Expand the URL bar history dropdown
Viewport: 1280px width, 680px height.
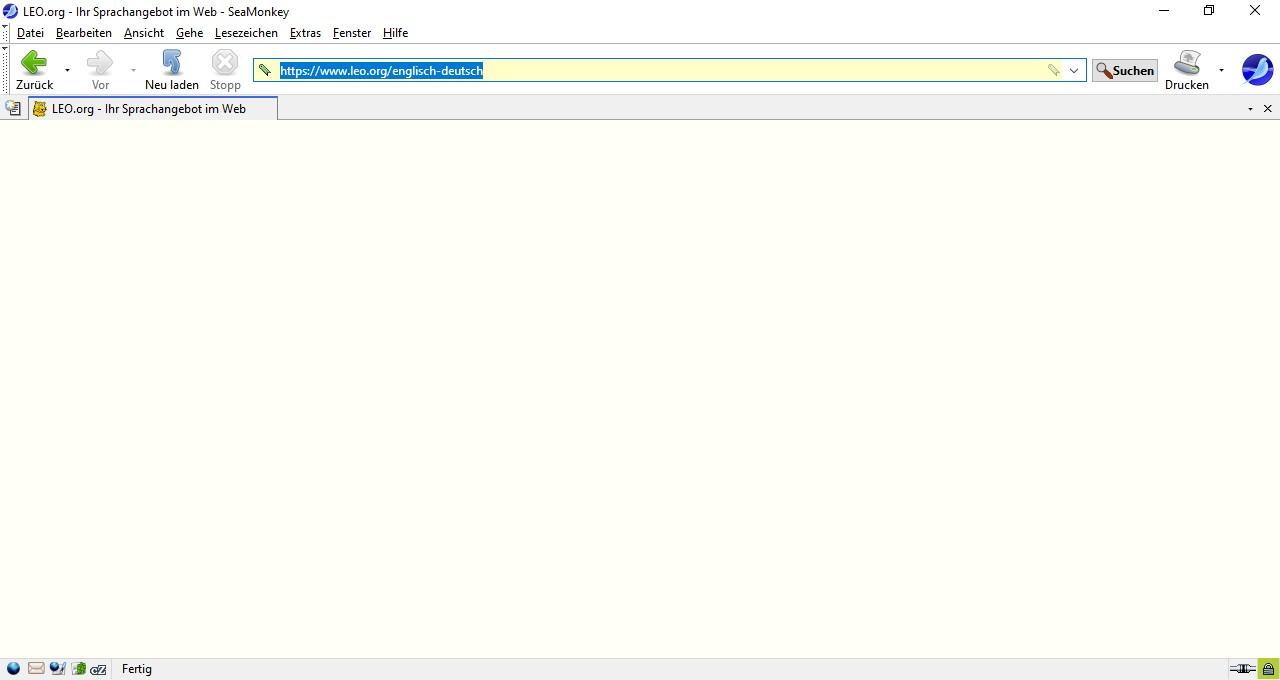tap(1073, 70)
